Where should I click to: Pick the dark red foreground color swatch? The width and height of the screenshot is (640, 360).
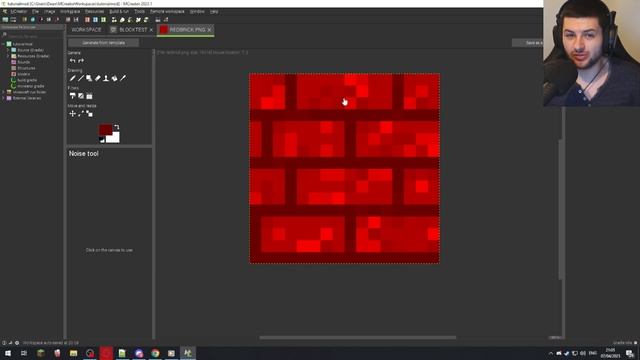click(105, 130)
